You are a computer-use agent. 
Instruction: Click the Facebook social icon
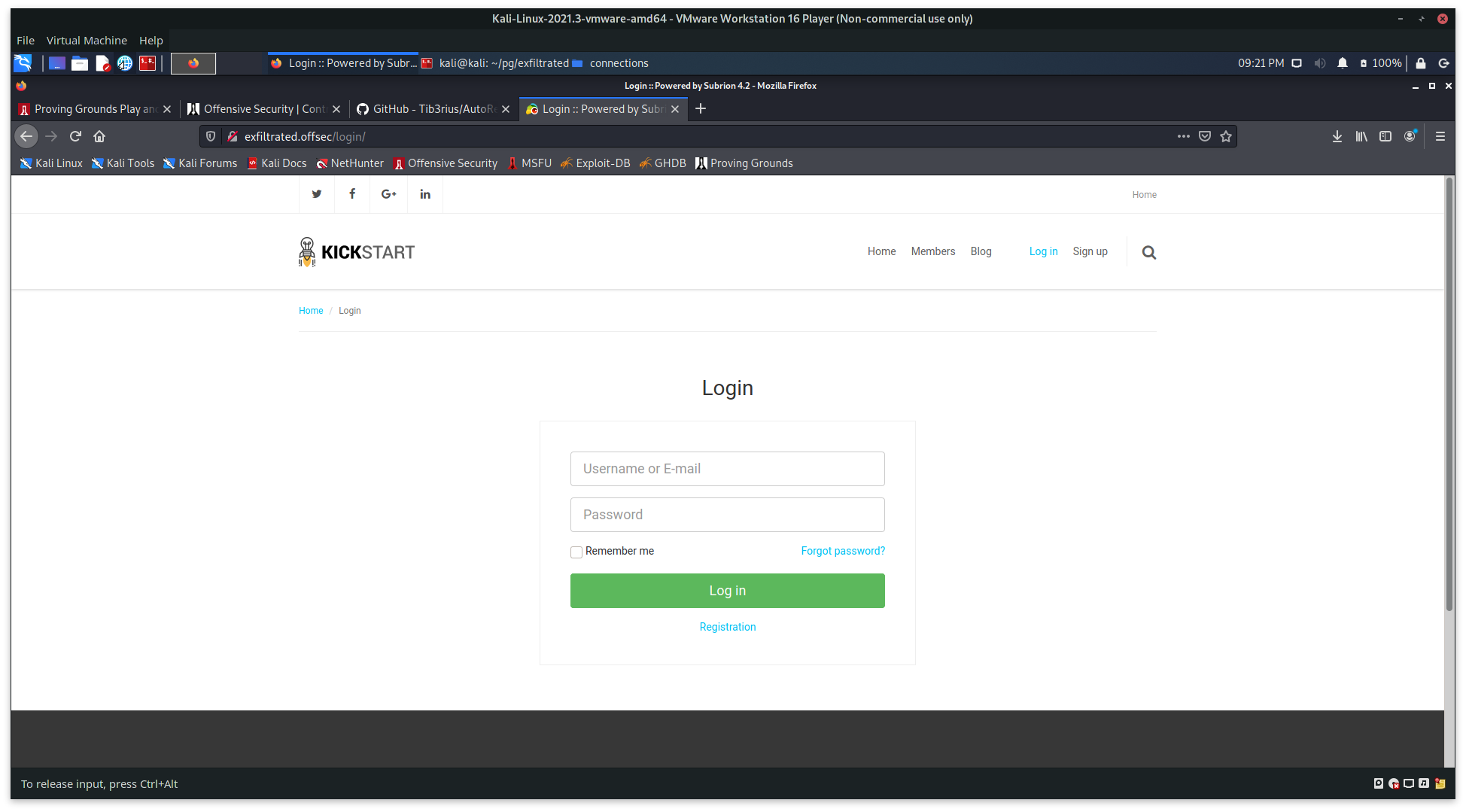click(352, 194)
